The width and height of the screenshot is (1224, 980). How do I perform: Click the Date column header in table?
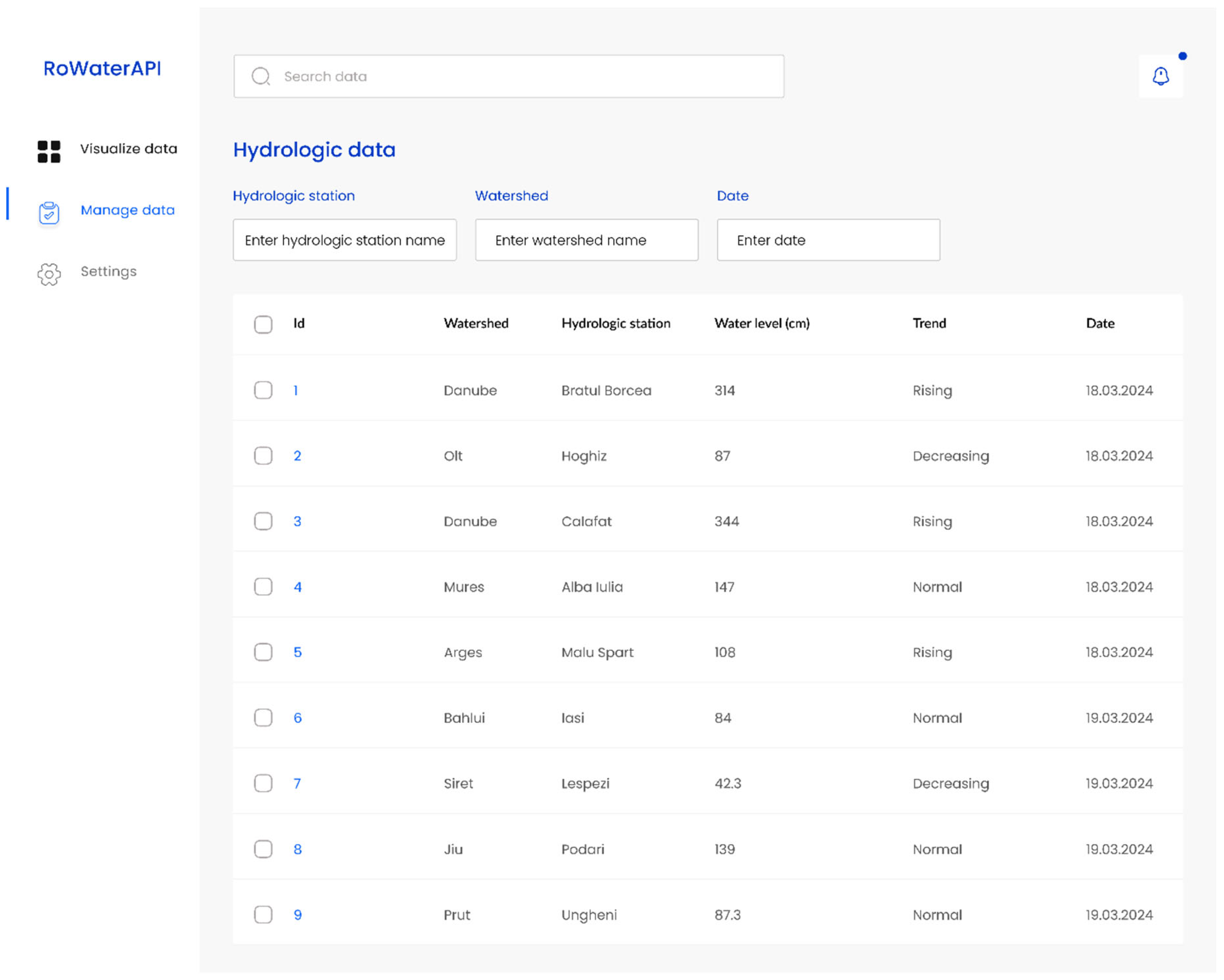(1100, 323)
